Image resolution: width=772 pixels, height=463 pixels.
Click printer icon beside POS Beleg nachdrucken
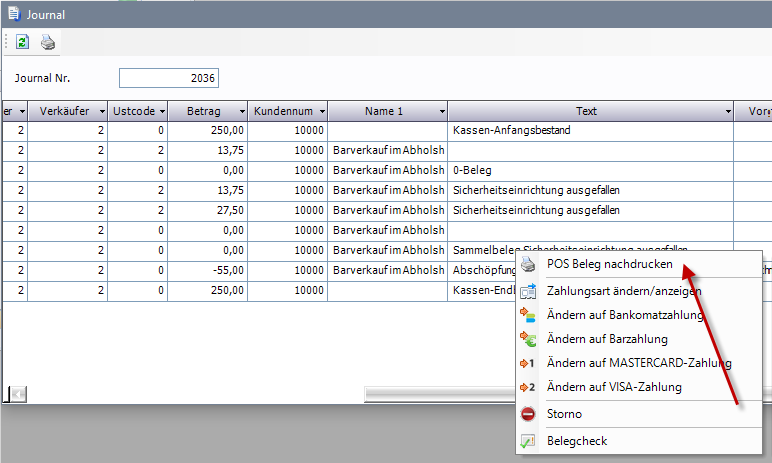(528, 265)
